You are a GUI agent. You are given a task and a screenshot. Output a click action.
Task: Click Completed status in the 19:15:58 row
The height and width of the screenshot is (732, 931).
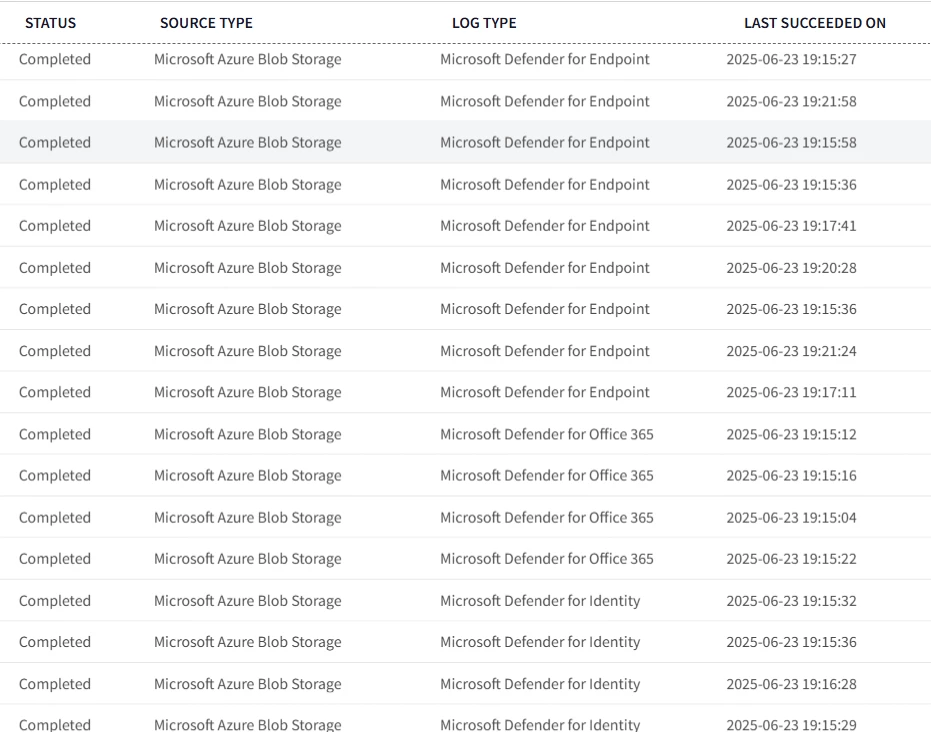[55, 142]
